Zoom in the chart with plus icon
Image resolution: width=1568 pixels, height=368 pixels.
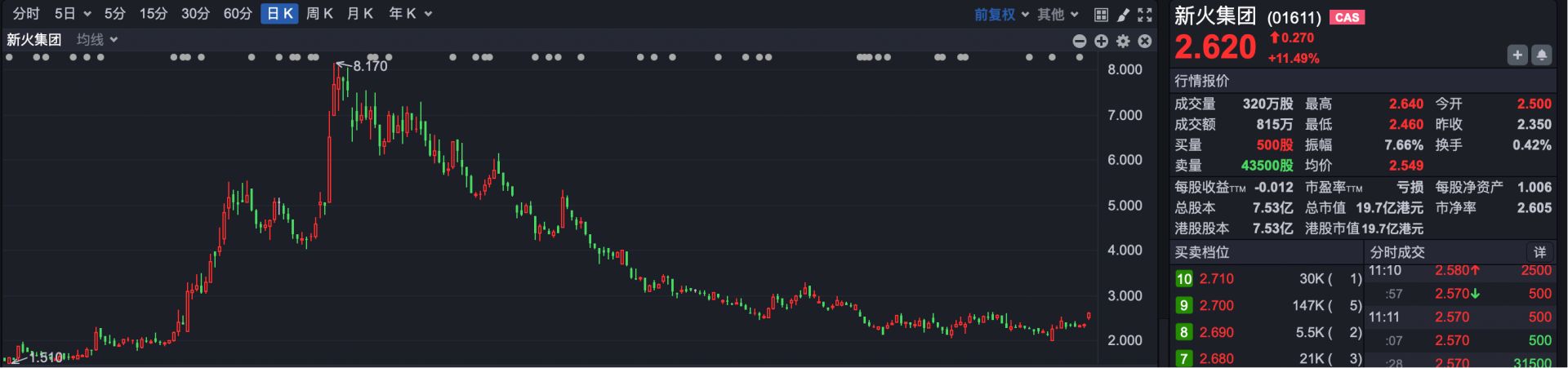tap(1102, 41)
